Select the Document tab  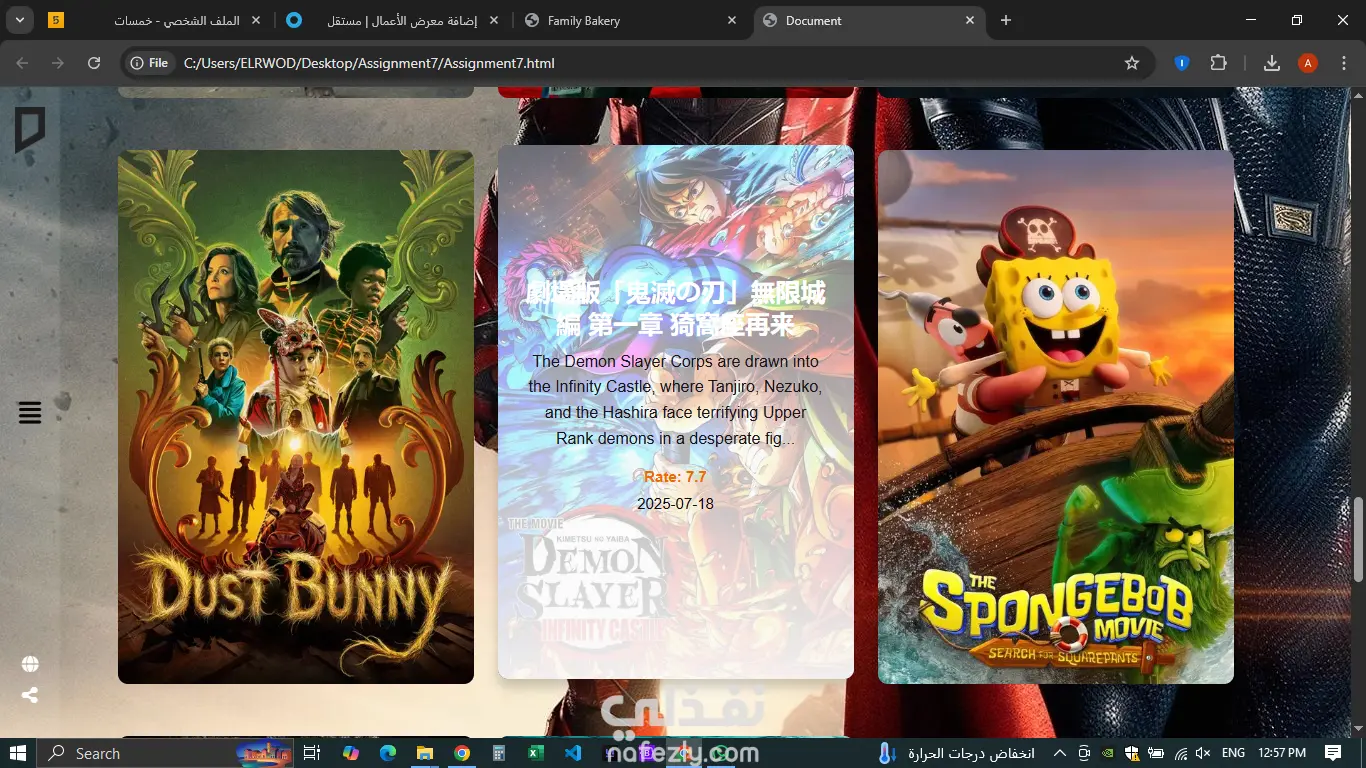pyautogui.click(x=870, y=20)
